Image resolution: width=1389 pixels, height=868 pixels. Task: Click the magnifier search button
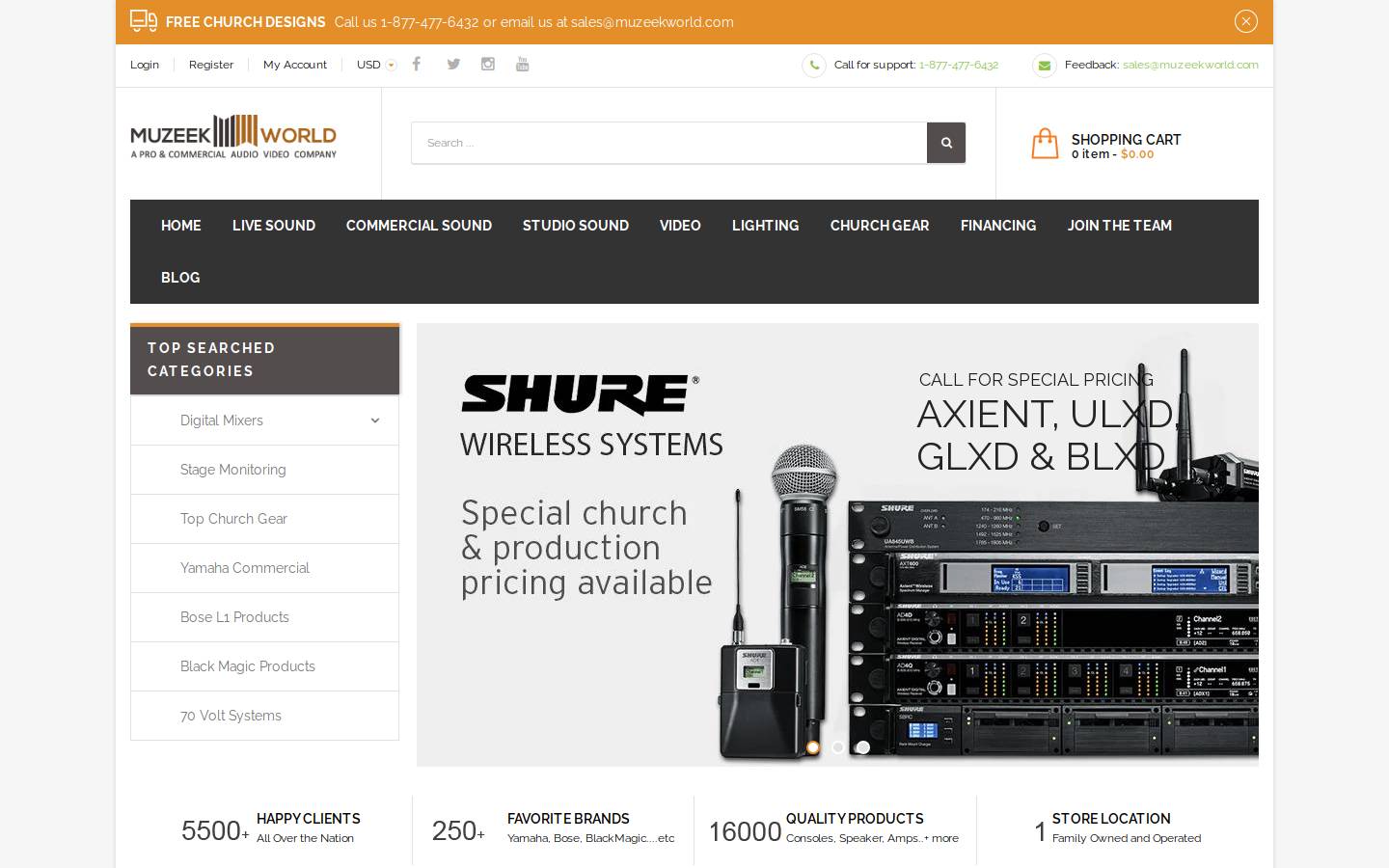(x=946, y=143)
